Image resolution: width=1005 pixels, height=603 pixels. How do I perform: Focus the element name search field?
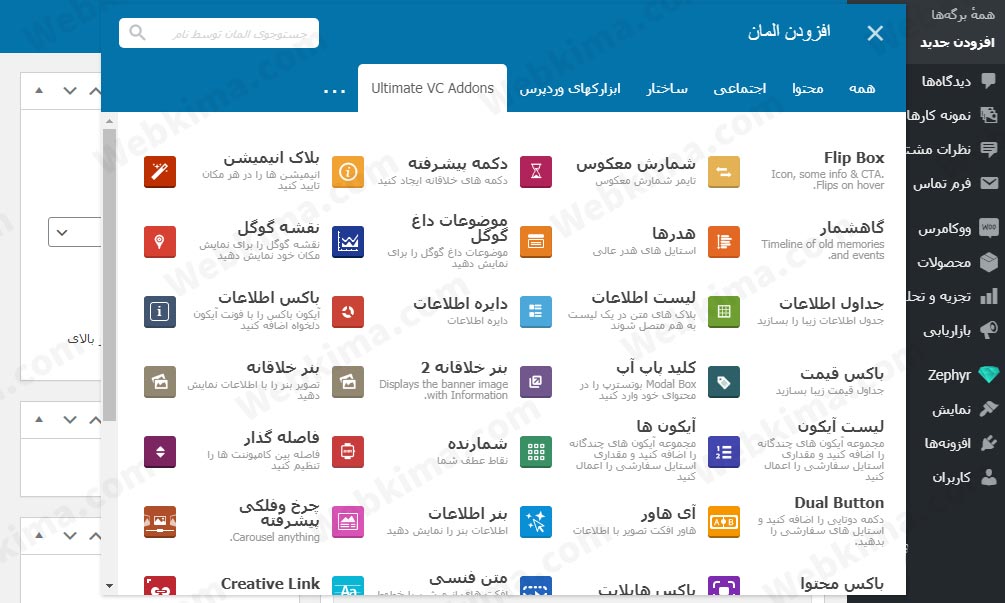coord(219,33)
